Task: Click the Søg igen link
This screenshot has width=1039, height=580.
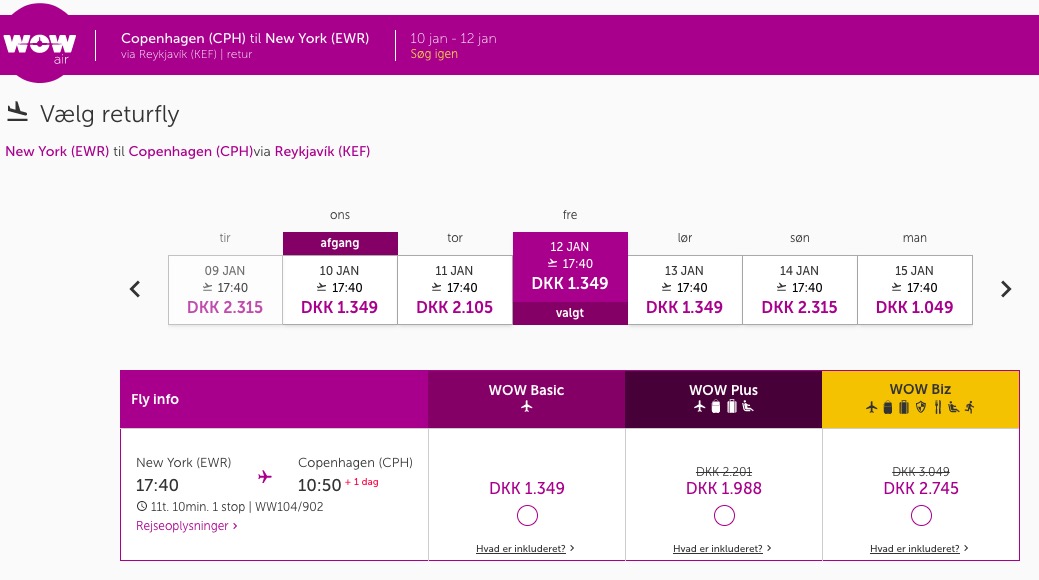Action: point(434,54)
